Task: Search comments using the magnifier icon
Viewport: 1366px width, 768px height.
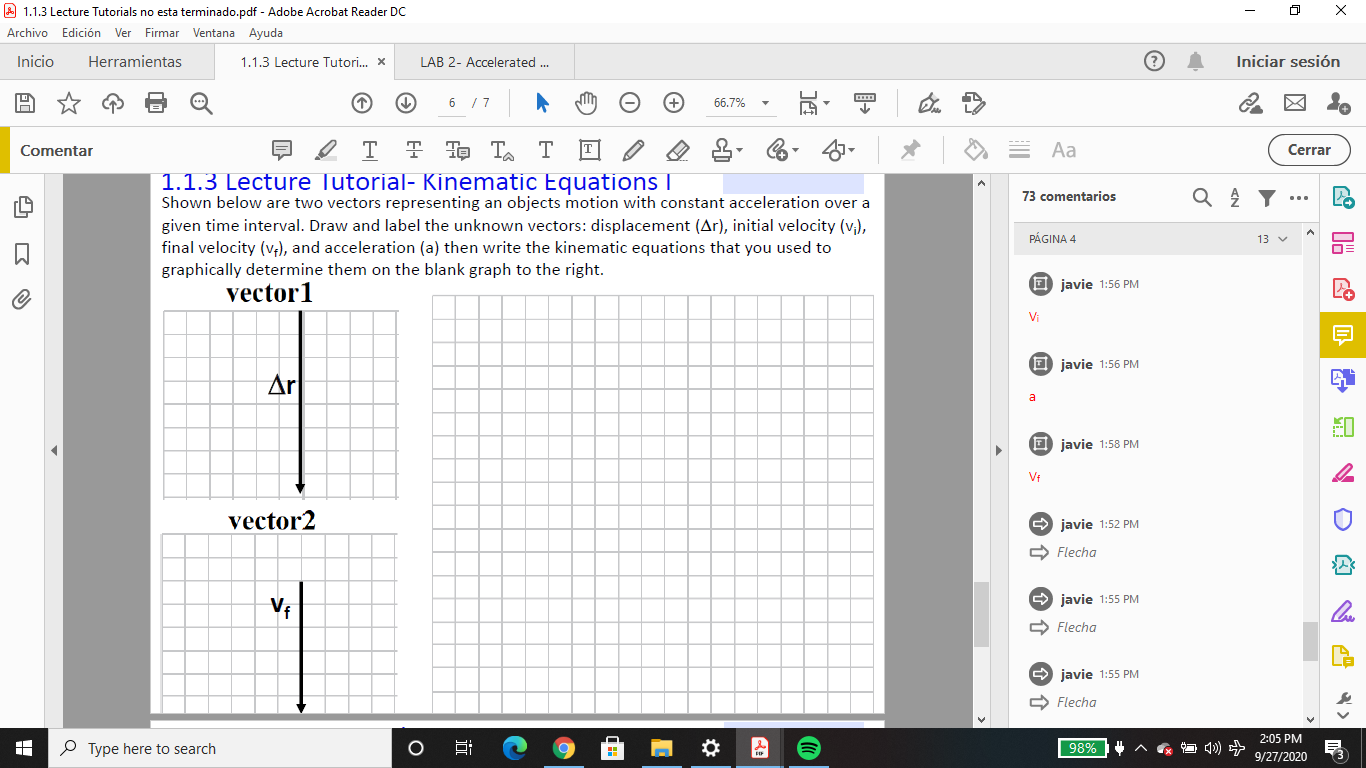Action: (1202, 197)
